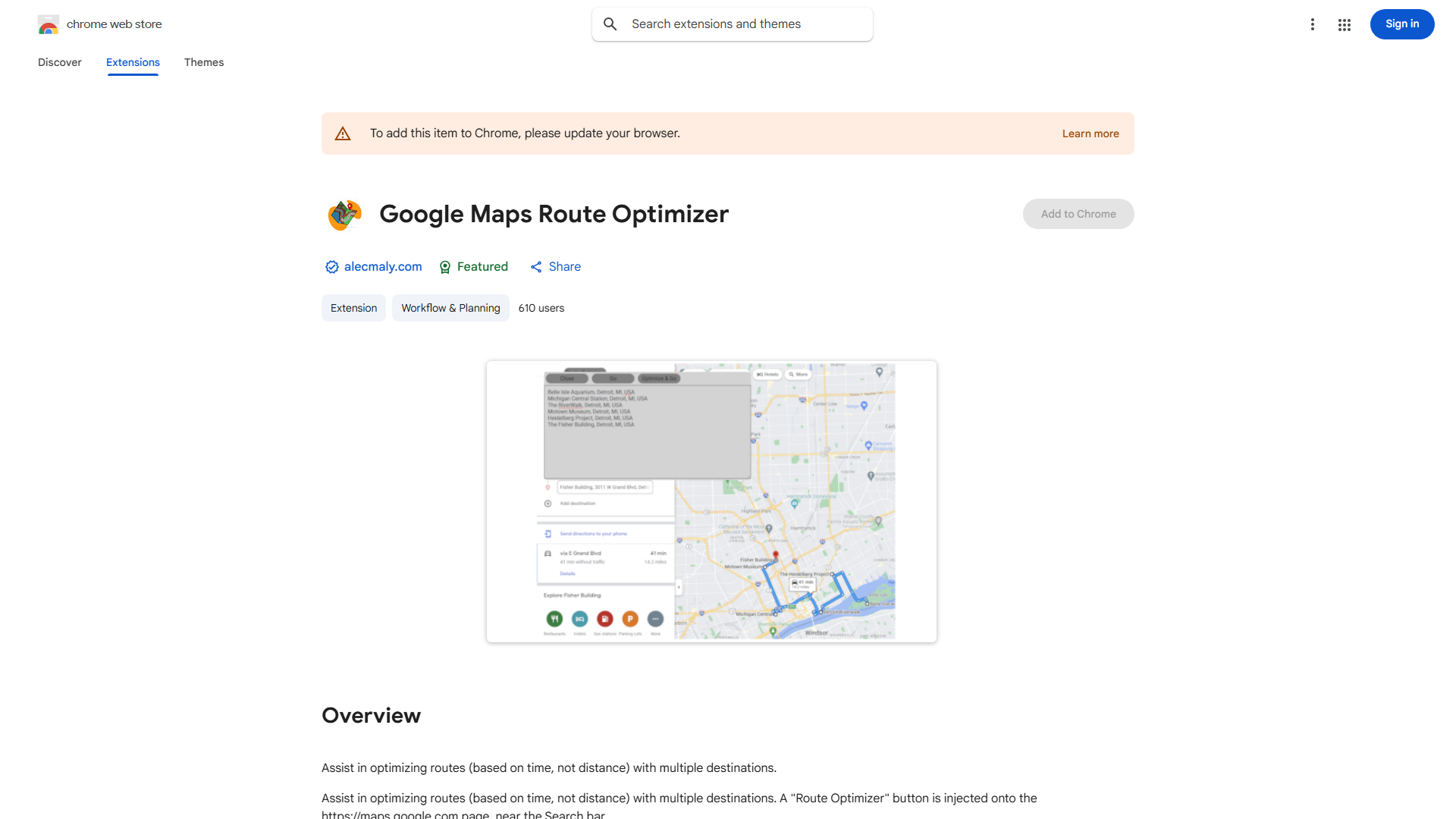Click the extension preview screenshot
The height and width of the screenshot is (819, 1456).
point(711,501)
